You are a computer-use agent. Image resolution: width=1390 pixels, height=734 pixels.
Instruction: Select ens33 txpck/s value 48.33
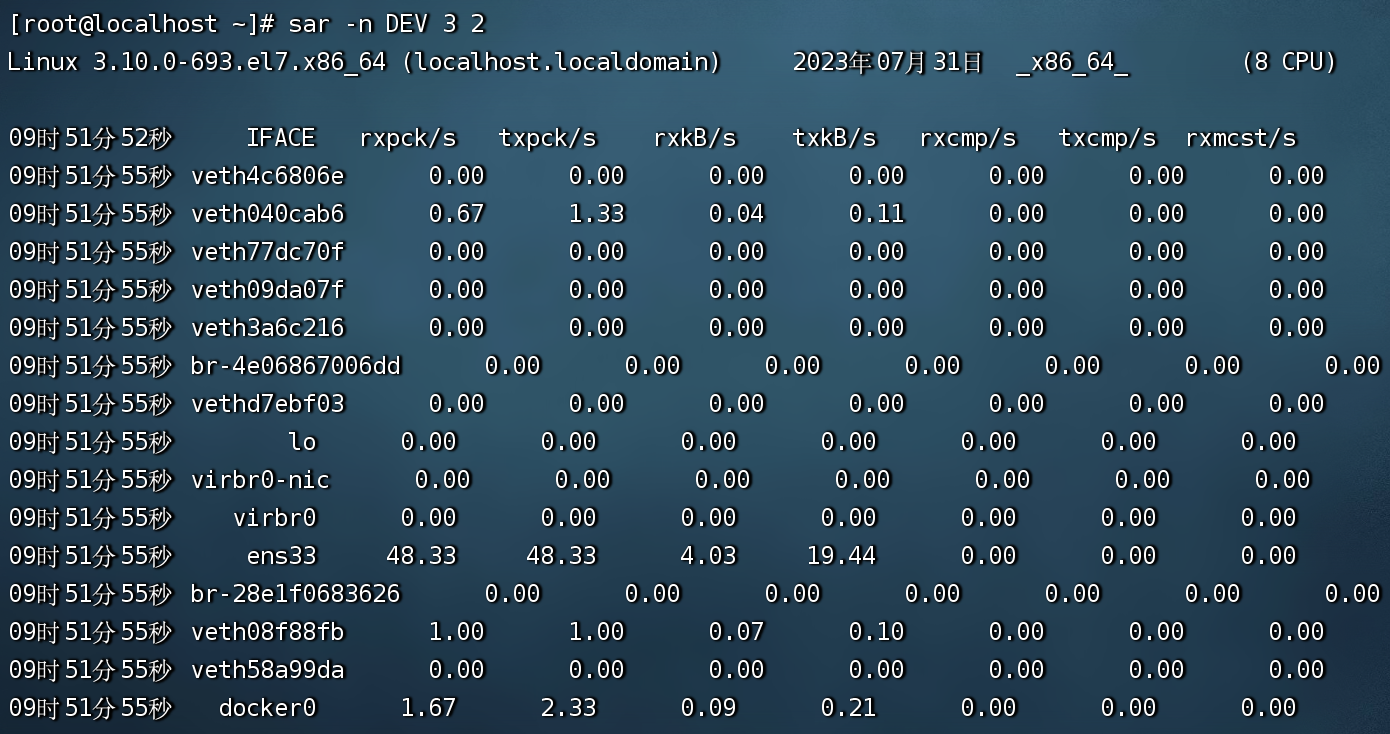pyautogui.click(x=562, y=556)
